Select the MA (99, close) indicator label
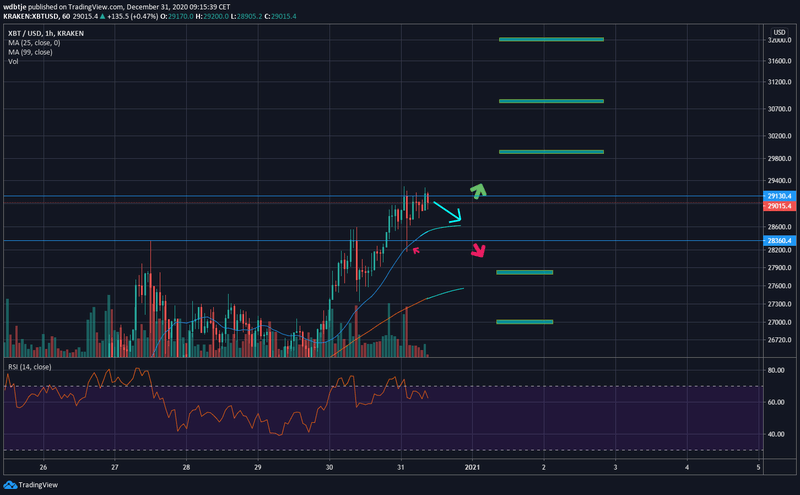 pos(30,52)
